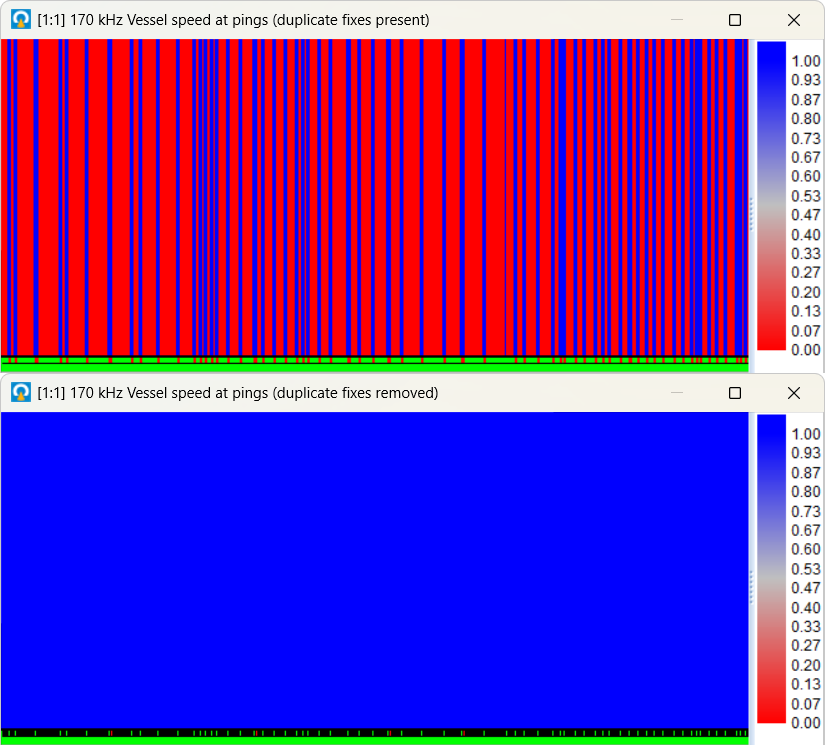
Task: Click the 0.20 legend label in the top window
Action: pos(806,293)
